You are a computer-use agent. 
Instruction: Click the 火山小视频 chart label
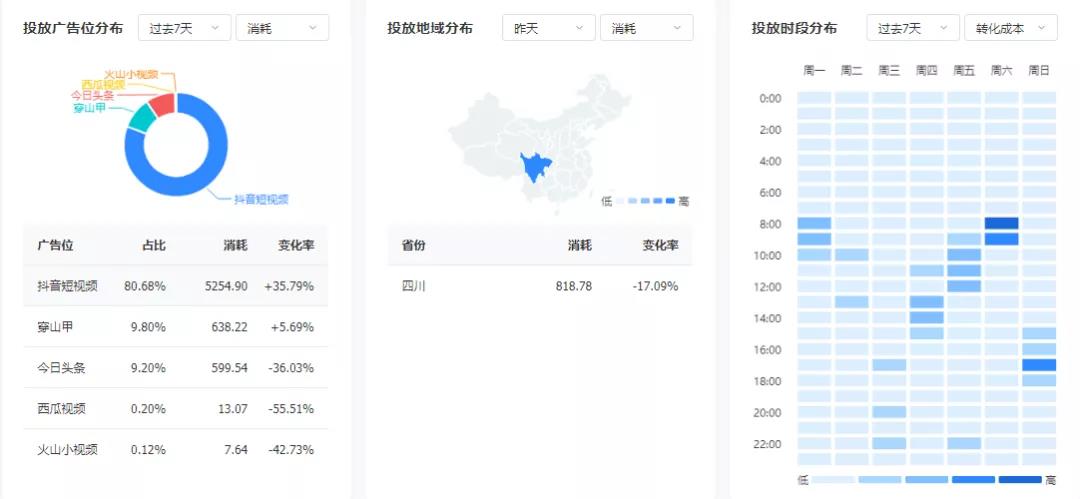coord(131,74)
